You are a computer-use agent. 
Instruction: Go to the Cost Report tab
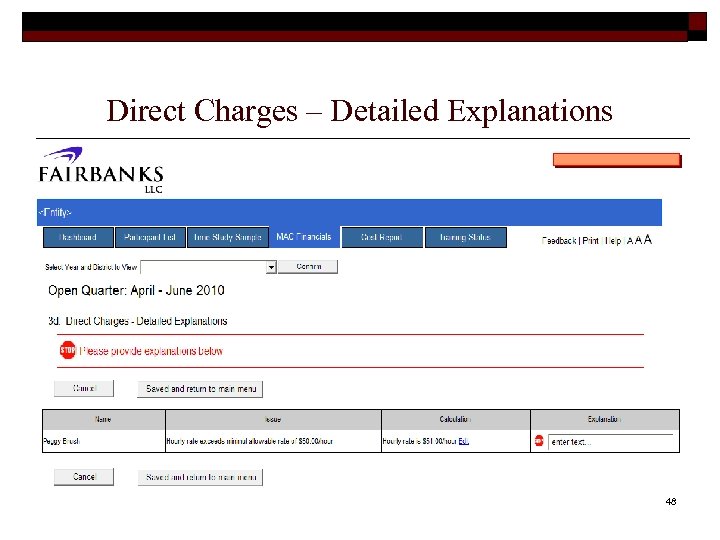tap(382, 237)
